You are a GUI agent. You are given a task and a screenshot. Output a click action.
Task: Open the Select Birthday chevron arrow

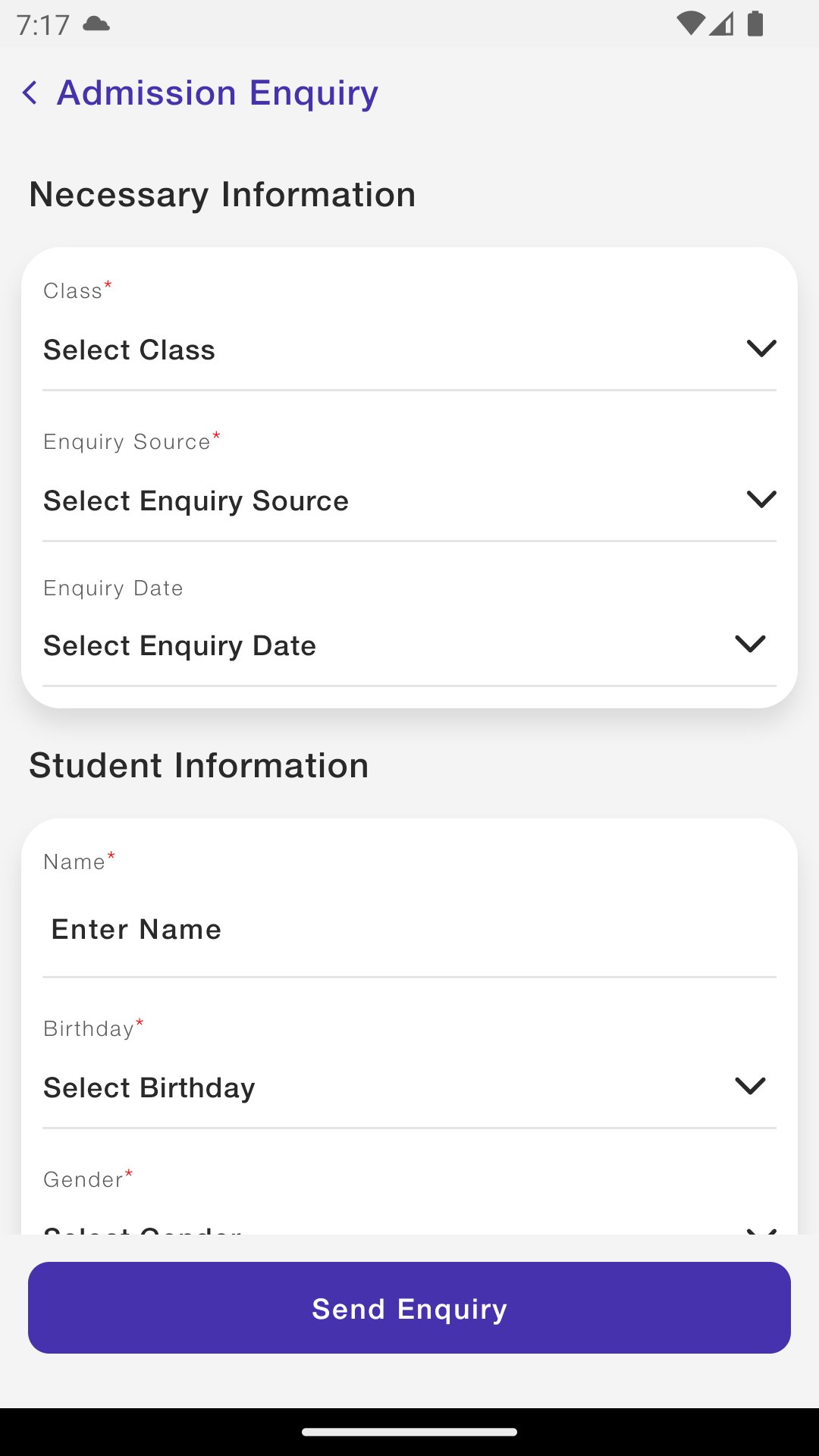[750, 1086]
